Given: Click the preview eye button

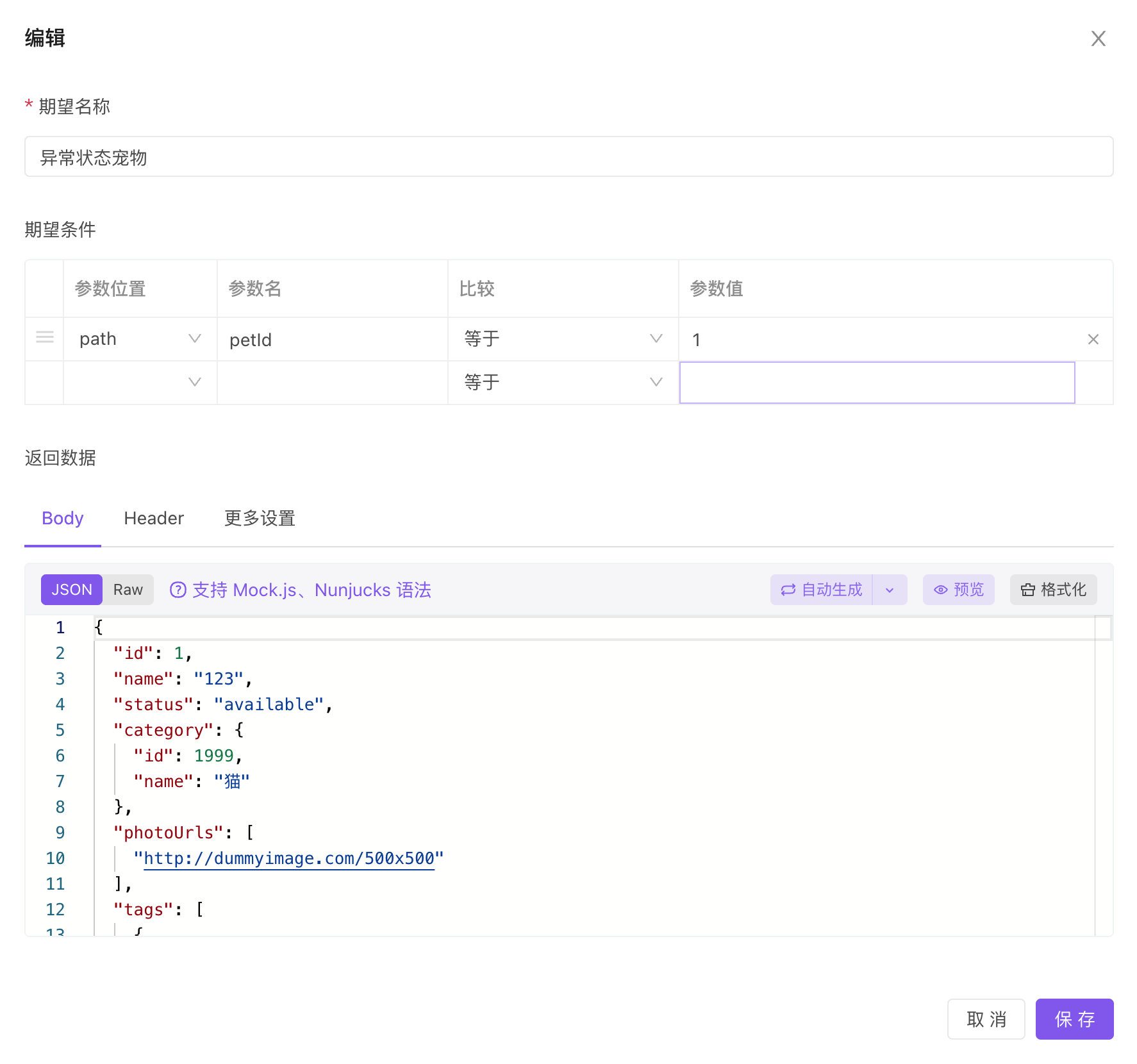Looking at the screenshot, I should (x=958, y=590).
